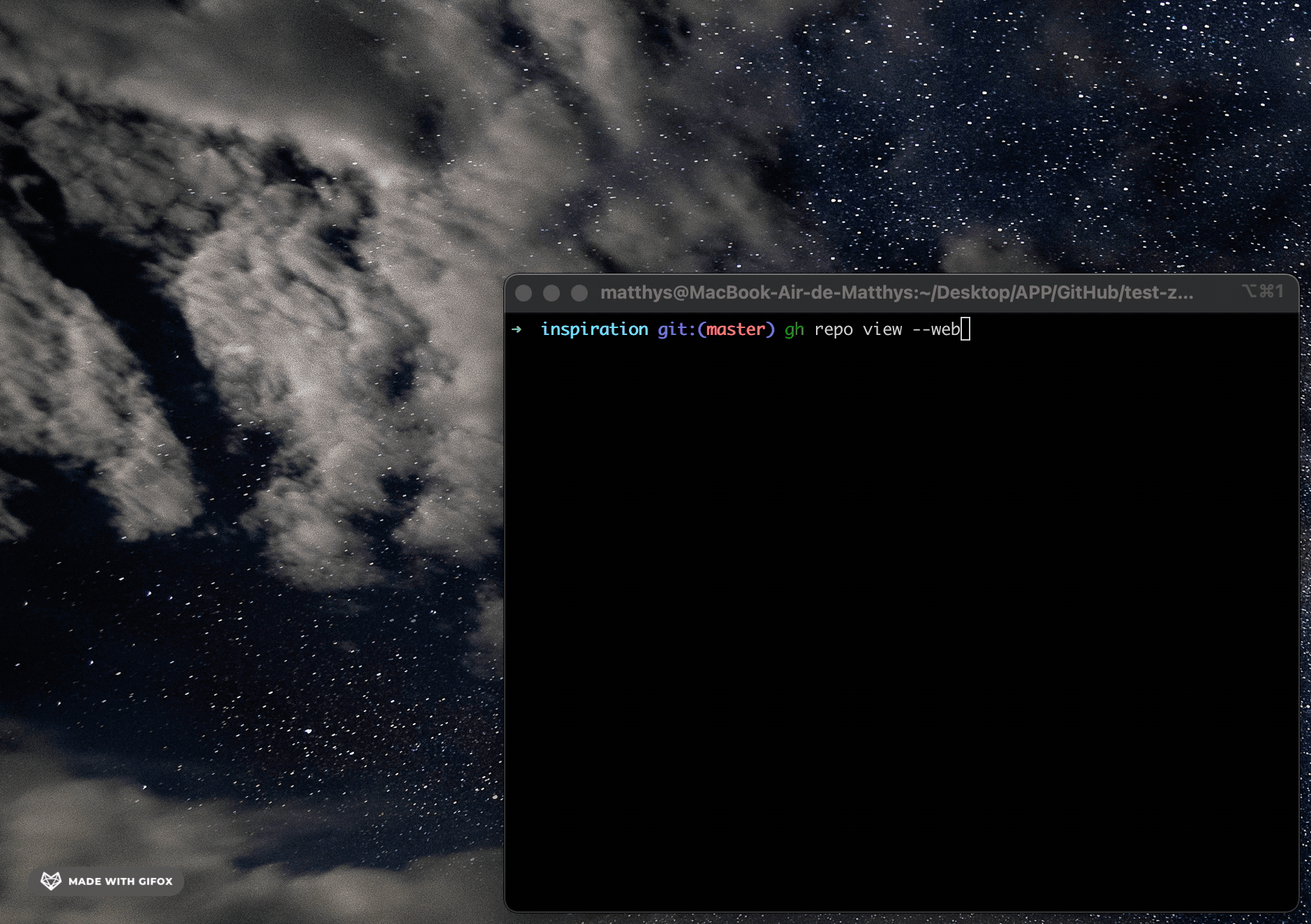
Task: Click the ⌥⌘1 shortcut indicator in title bar
Action: tap(1262, 292)
